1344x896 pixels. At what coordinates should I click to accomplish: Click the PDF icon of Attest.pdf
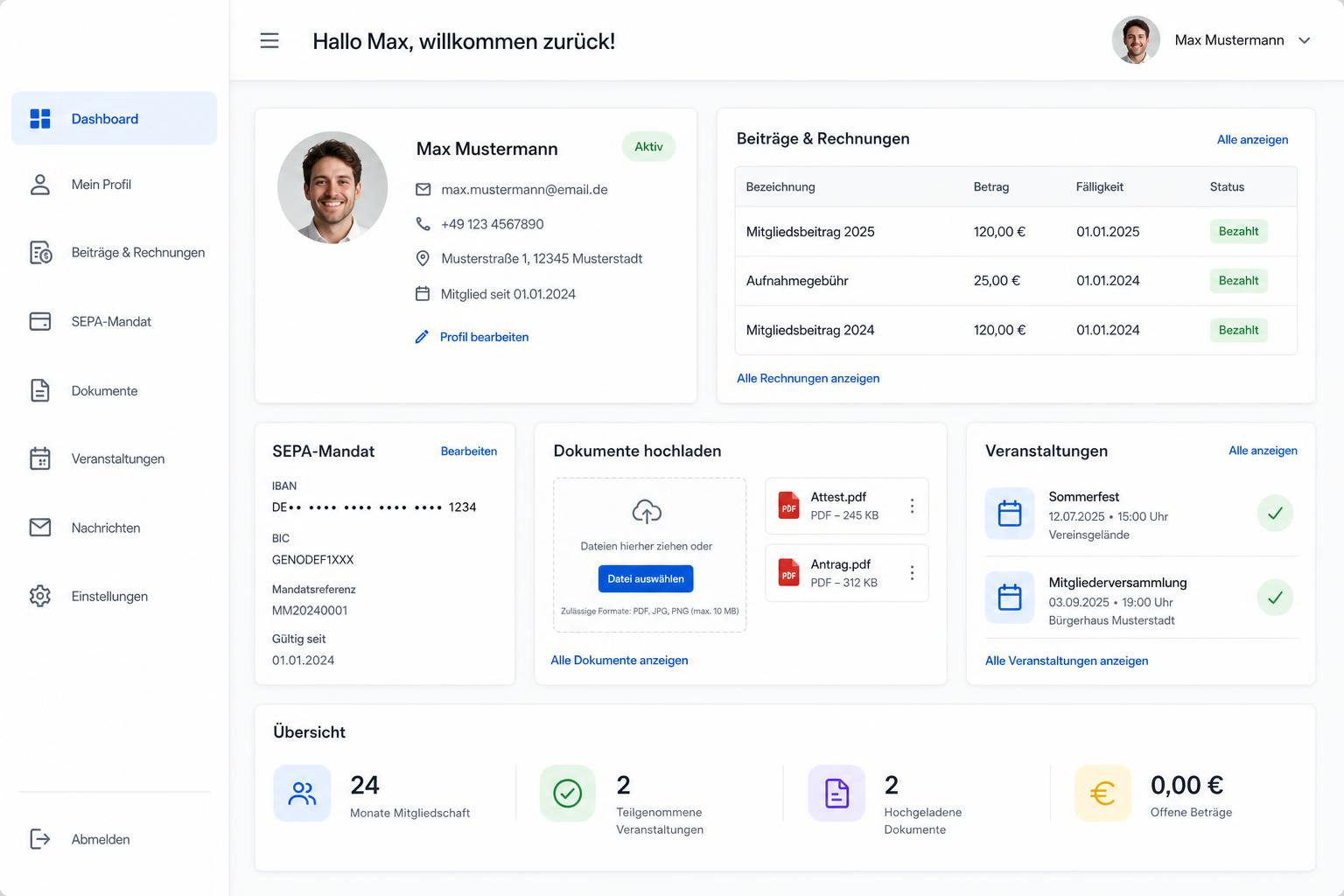point(789,505)
